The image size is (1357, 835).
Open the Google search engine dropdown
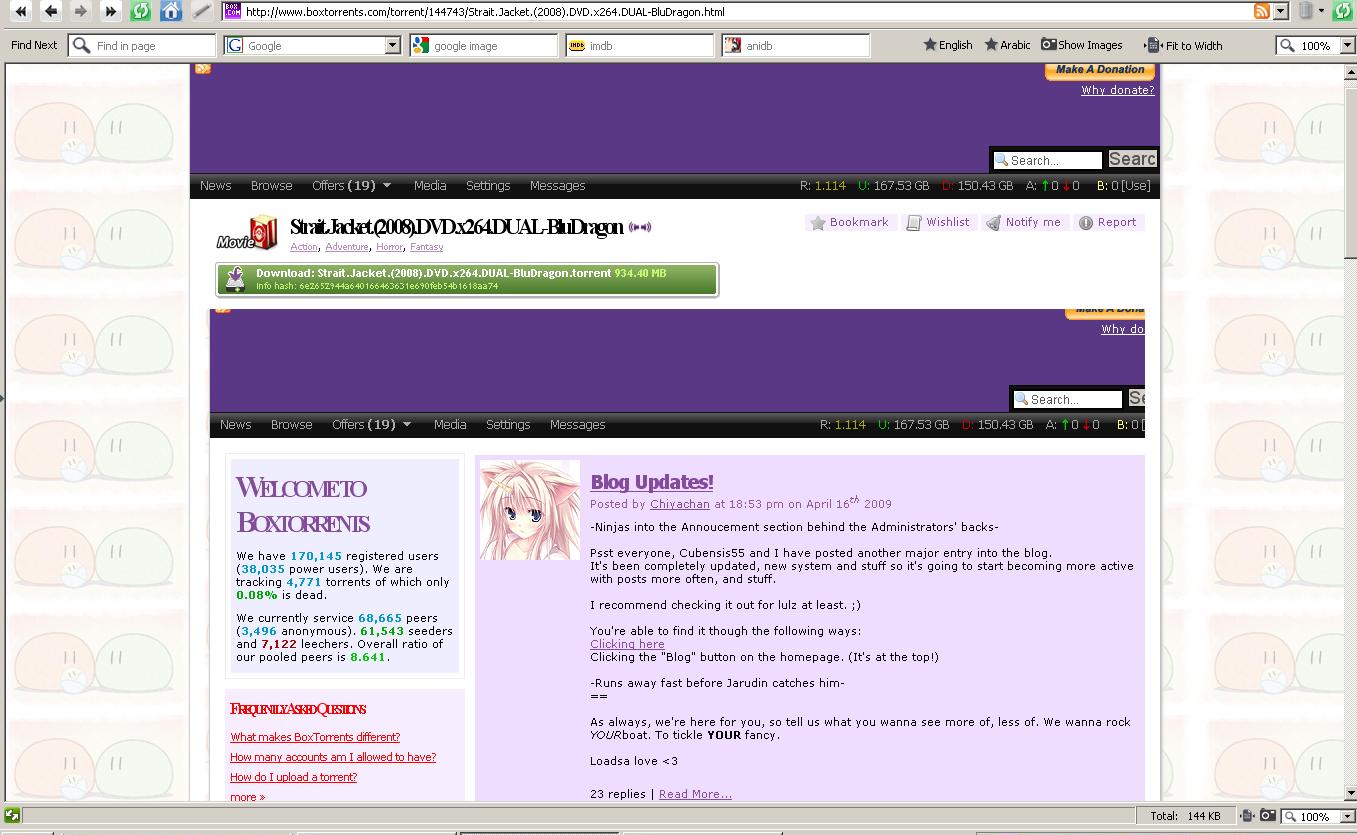click(x=392, y=45)
